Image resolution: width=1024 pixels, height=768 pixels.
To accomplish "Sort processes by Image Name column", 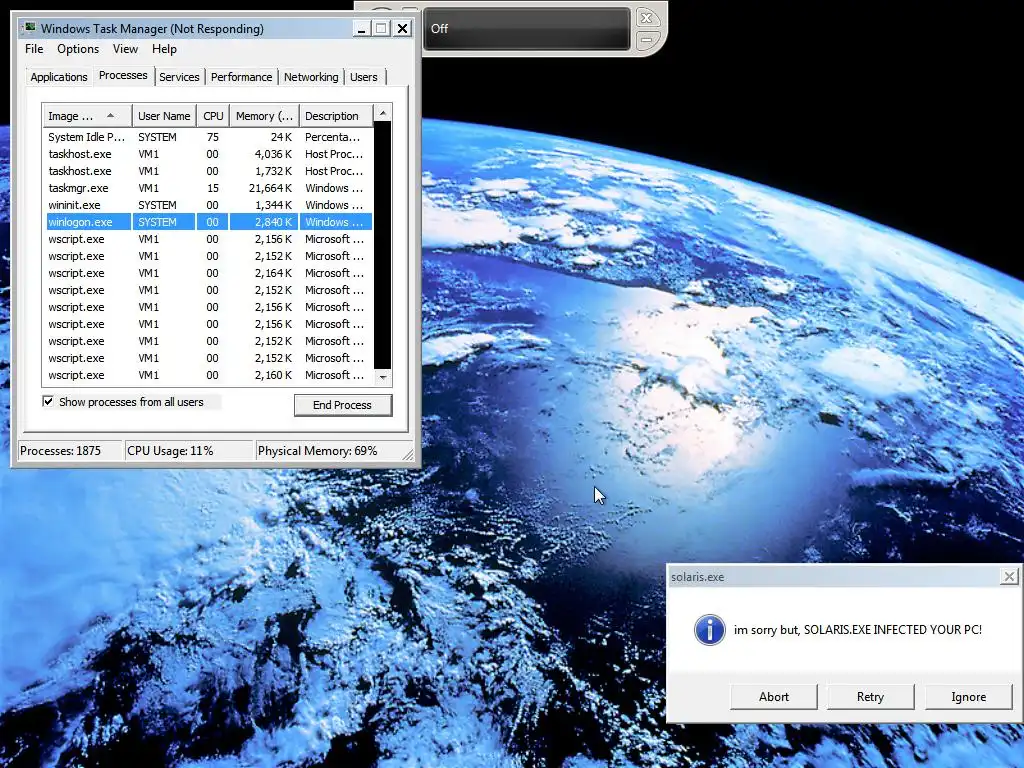I will (x=87, y=116).
